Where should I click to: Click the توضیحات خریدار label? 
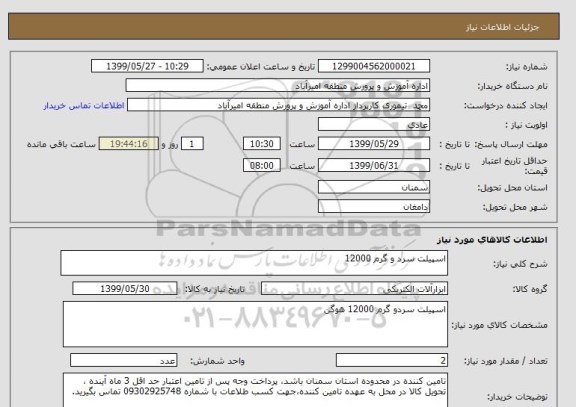pos(517,397)
